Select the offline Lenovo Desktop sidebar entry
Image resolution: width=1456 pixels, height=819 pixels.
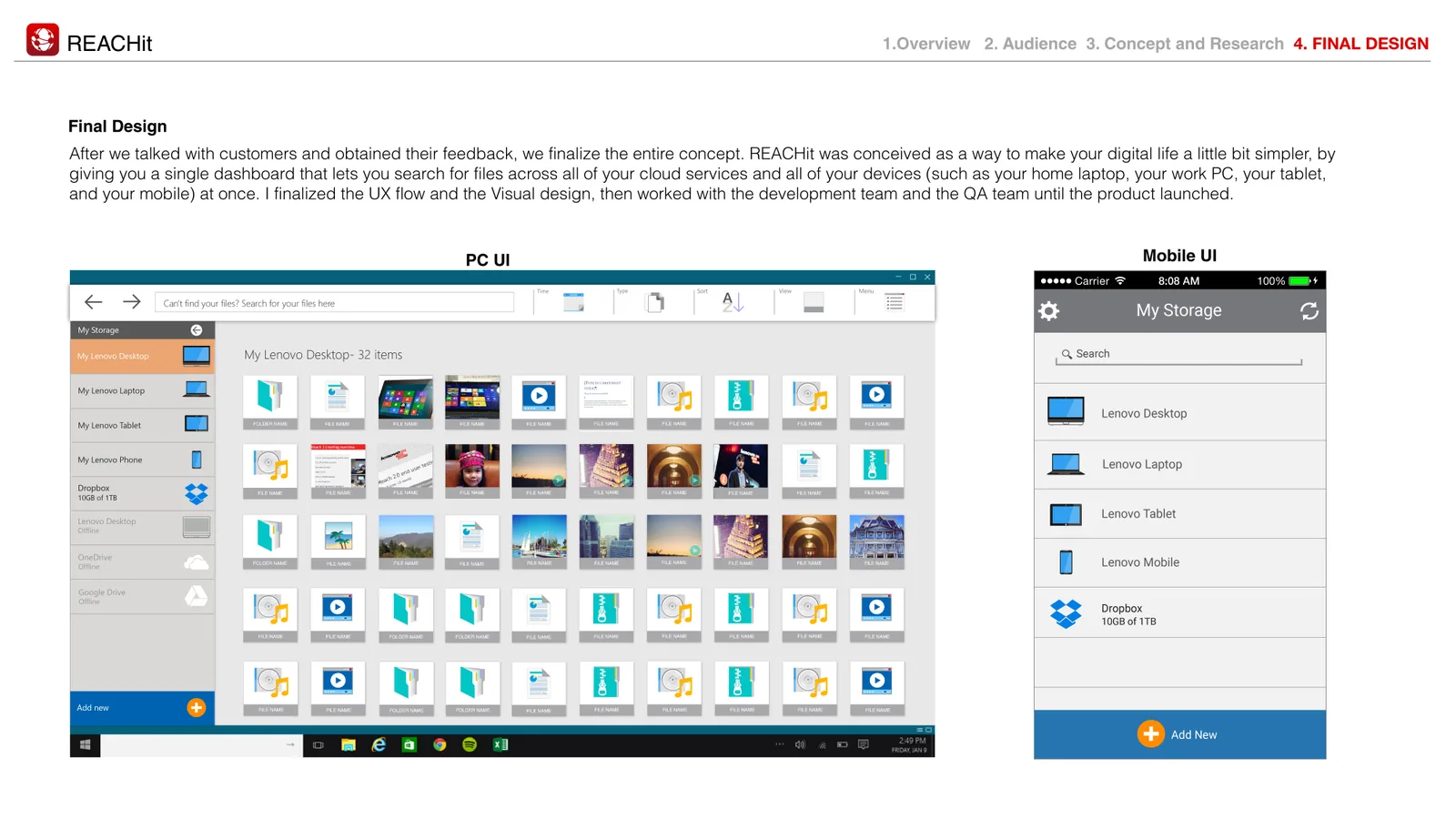coord(143,527)
